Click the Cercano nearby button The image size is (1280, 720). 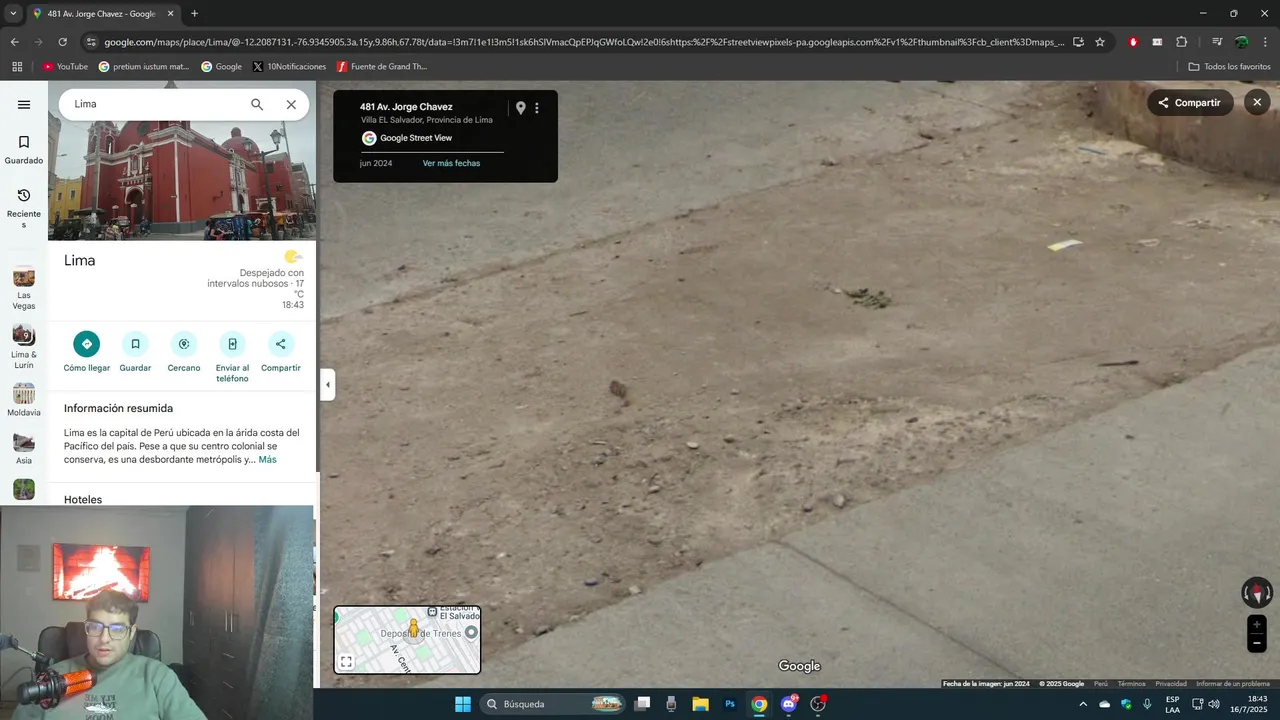[x=184, y=352]
